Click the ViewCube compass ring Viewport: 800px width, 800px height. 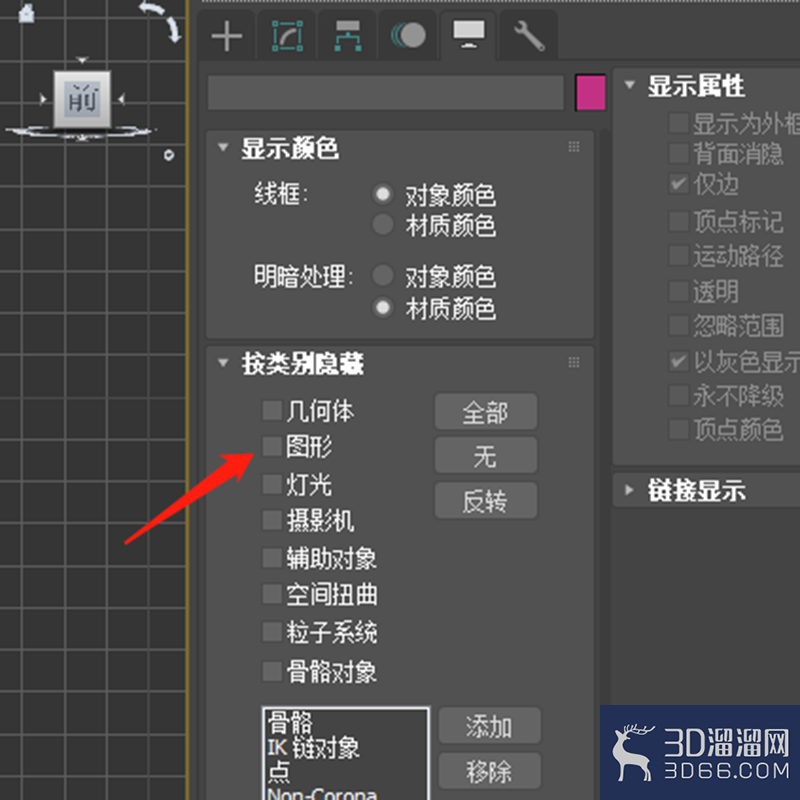[79, 133]
